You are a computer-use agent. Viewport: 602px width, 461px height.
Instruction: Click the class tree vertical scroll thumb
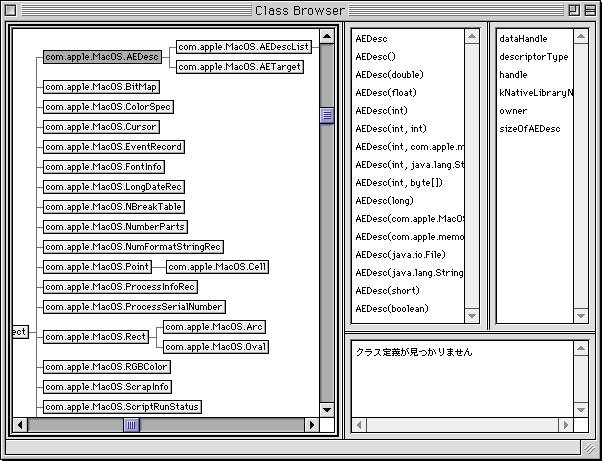[x=326, y=116]
